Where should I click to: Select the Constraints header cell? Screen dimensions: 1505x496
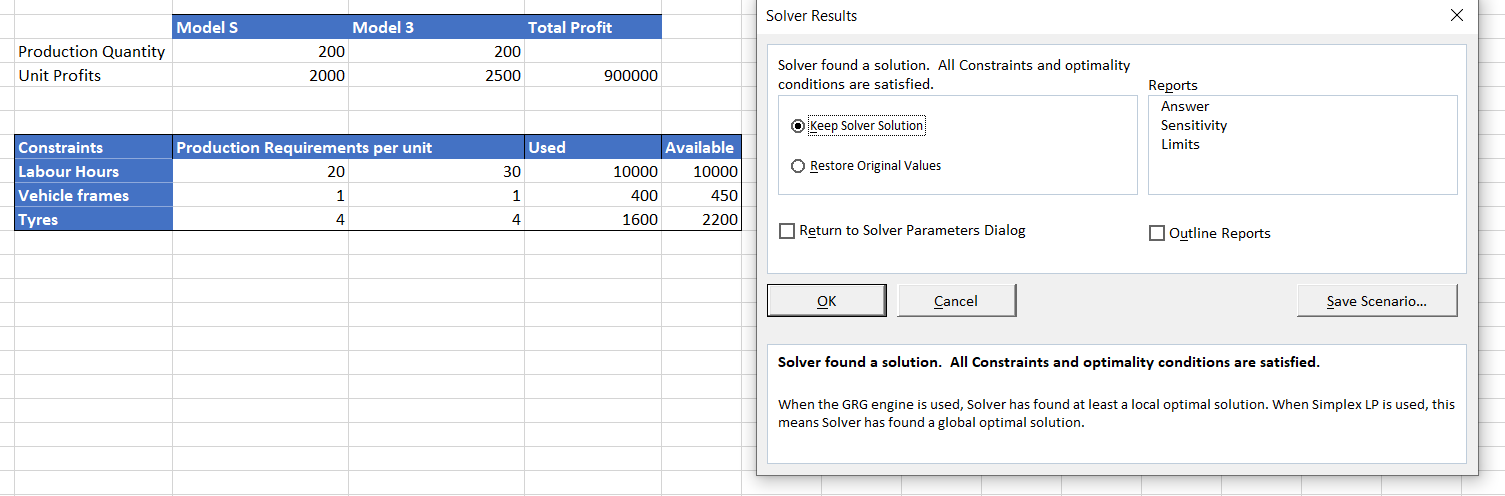click(x=93, y=148)
